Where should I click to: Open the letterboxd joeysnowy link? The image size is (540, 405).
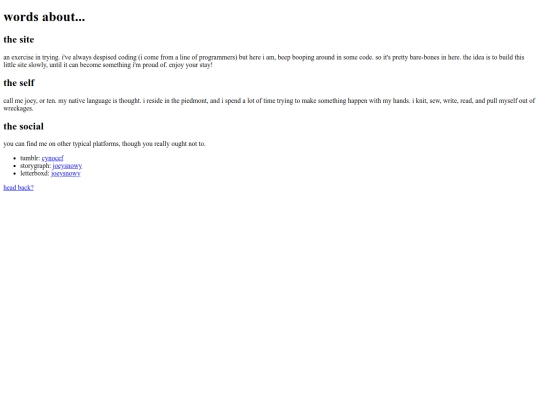click(x=65, y=173)
